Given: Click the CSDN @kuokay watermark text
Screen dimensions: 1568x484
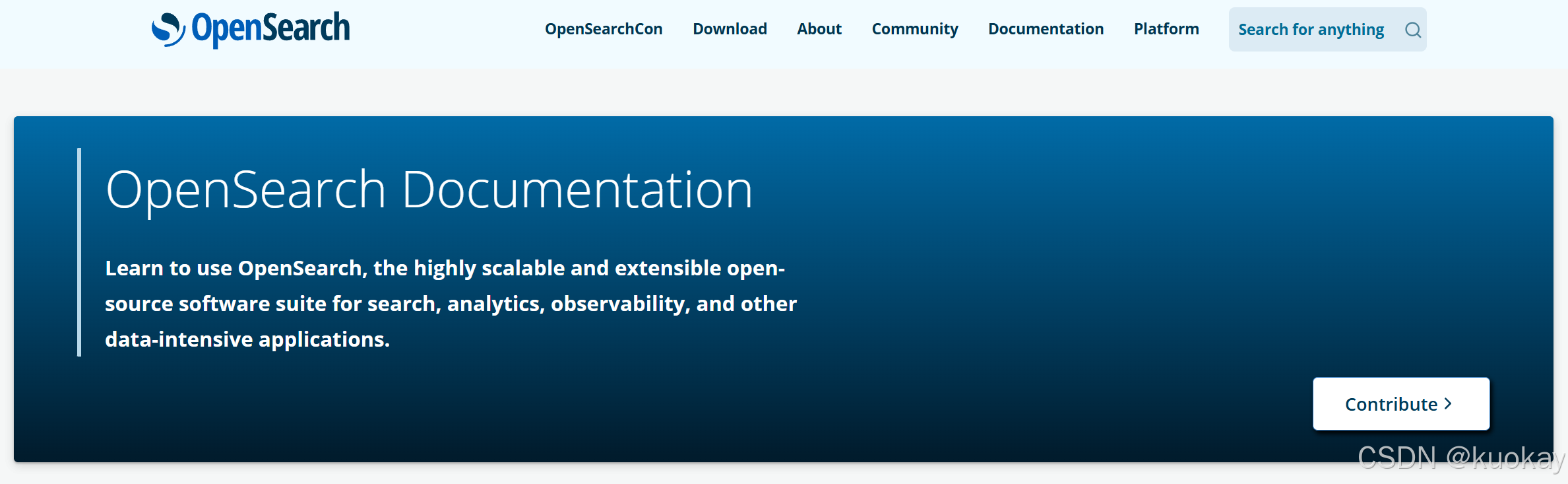Looking at the screenshot, I should [1460, 458].
